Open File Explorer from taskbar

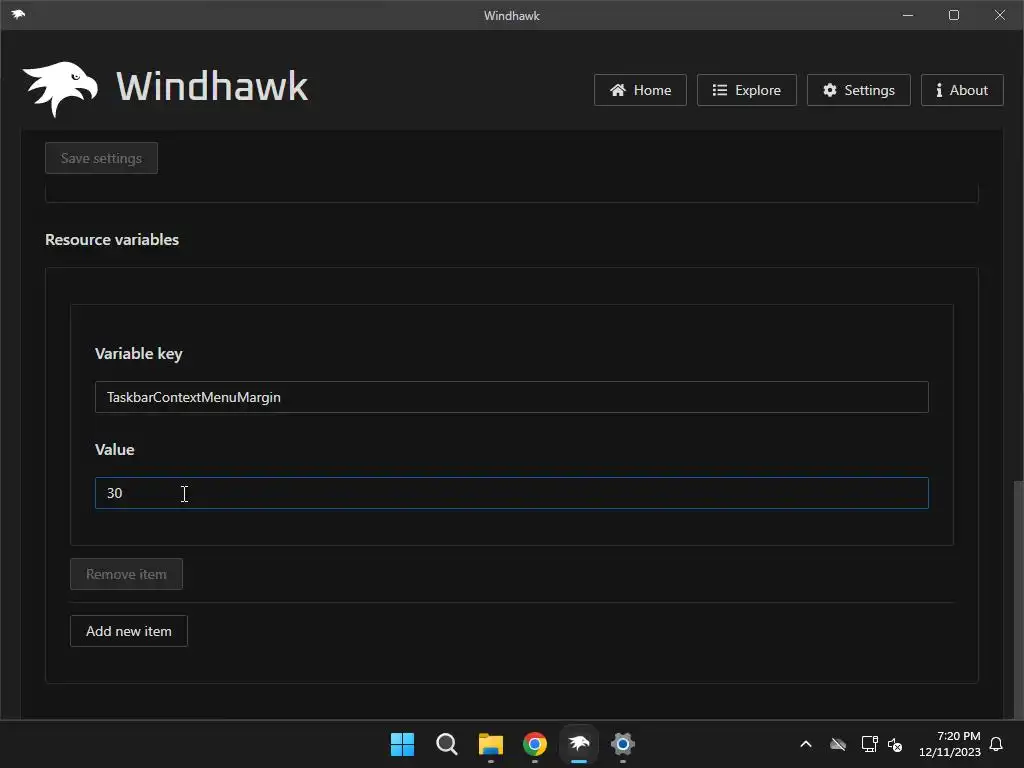[x=490, y=744]
